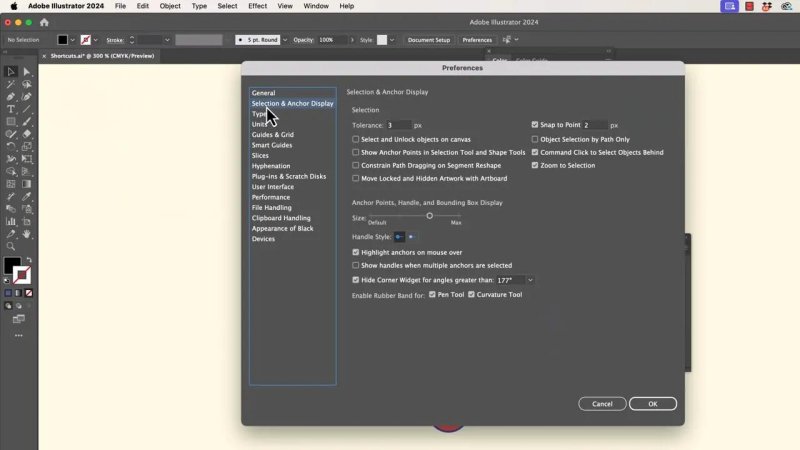Open control bar fill color dropdown arrow
The height and width of the screenshot is (450, 800).
pos(72,40)
